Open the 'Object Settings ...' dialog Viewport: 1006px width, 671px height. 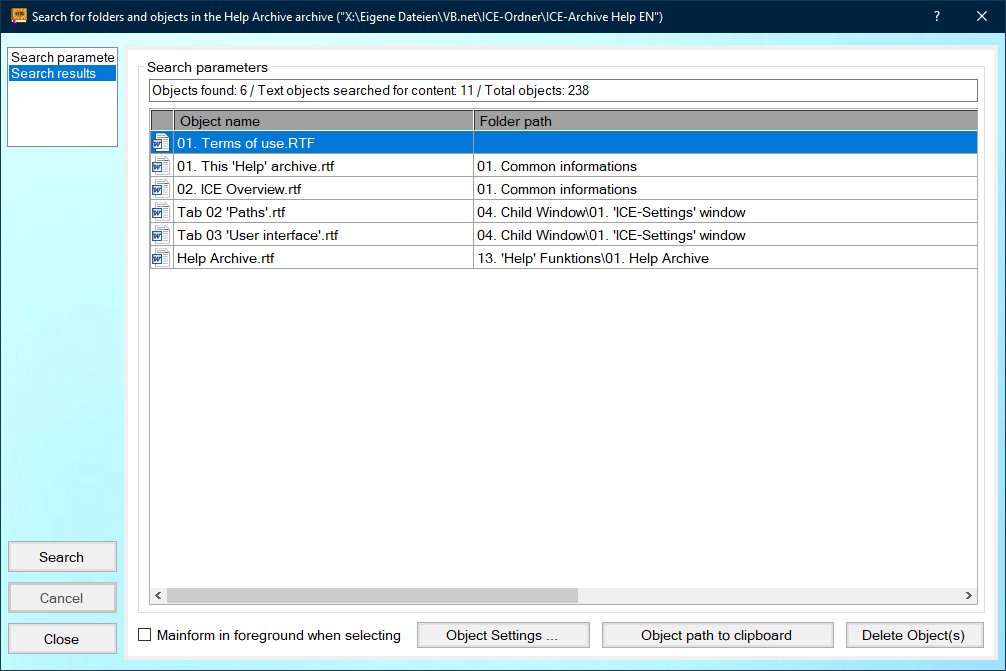tap(502, 635)
